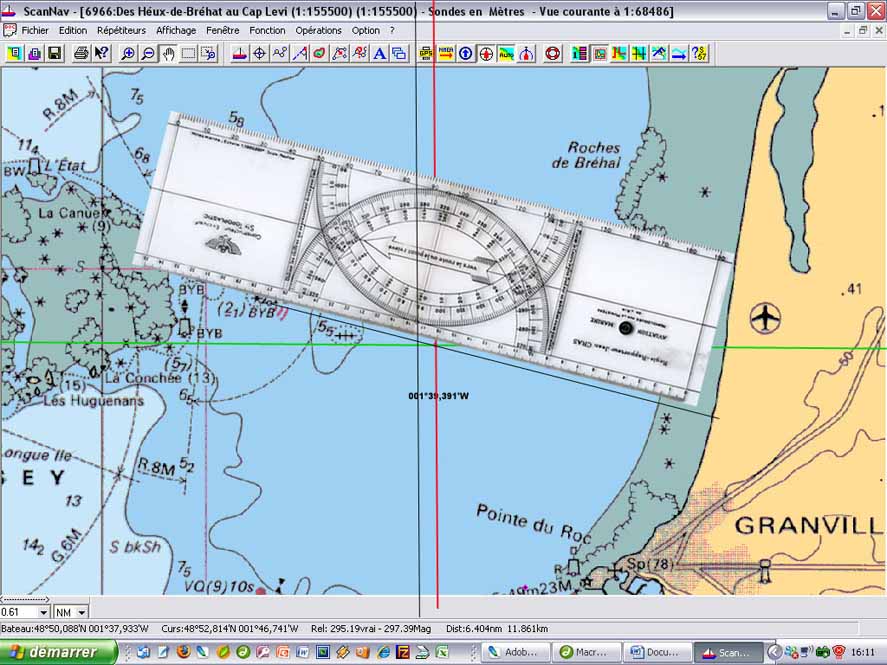Click the Bateau position status text

(x=75, y=628)
